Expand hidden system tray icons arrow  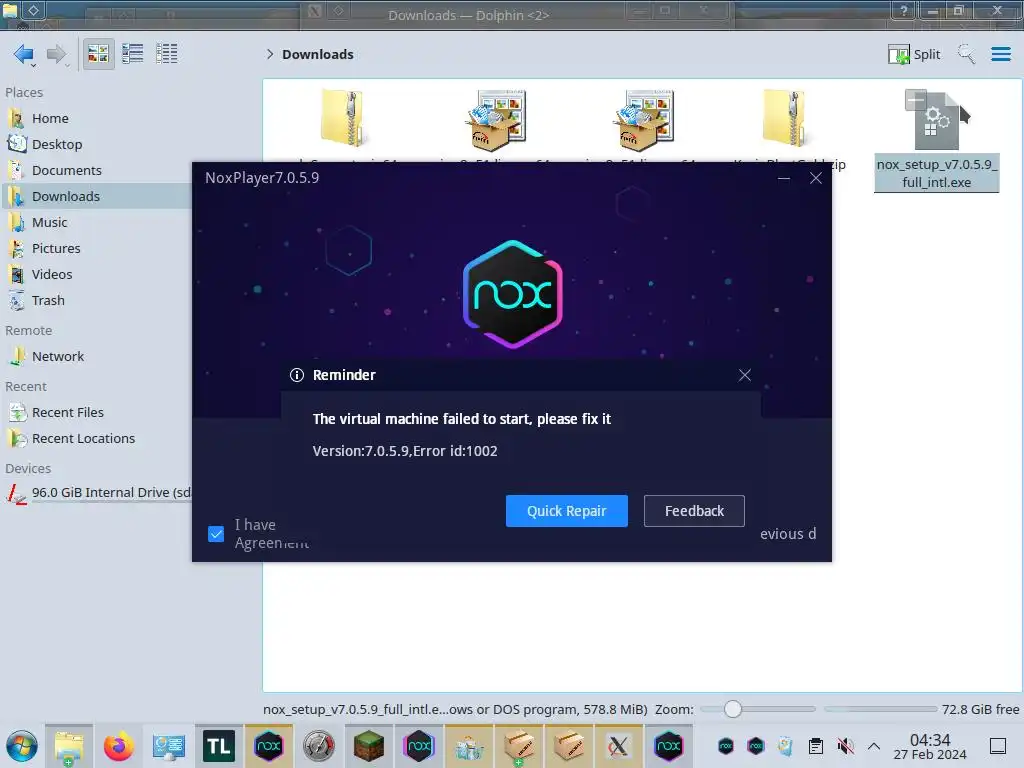[x=874, y=746]
